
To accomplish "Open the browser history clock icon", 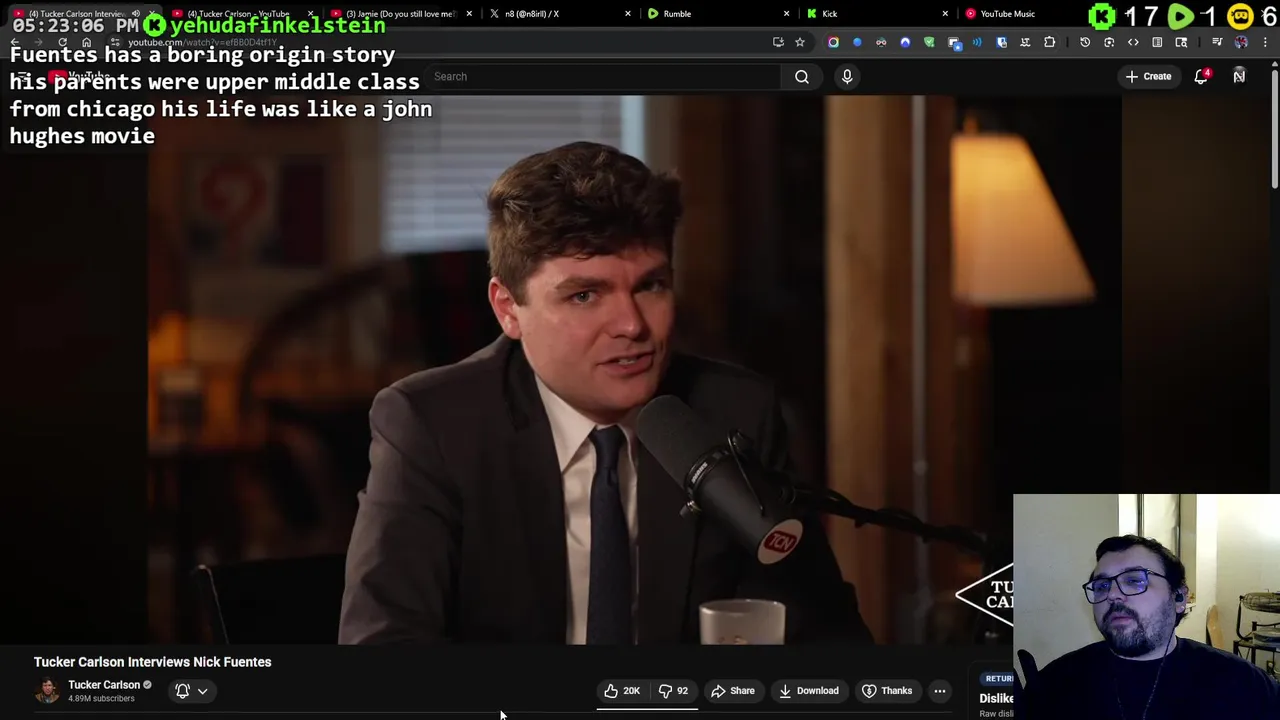I will pos(1085,42).
